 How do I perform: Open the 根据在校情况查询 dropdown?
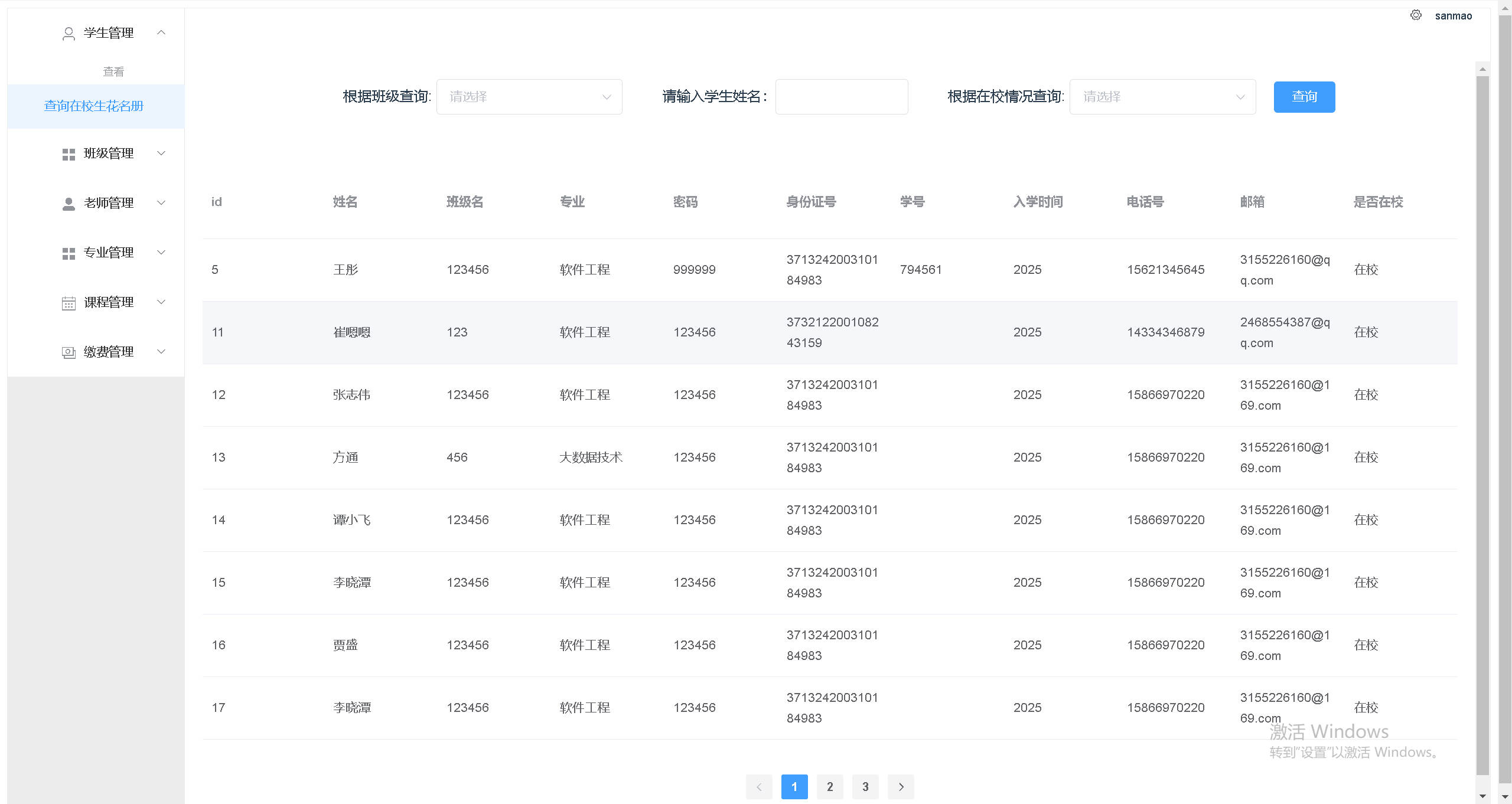point(1162,97)
